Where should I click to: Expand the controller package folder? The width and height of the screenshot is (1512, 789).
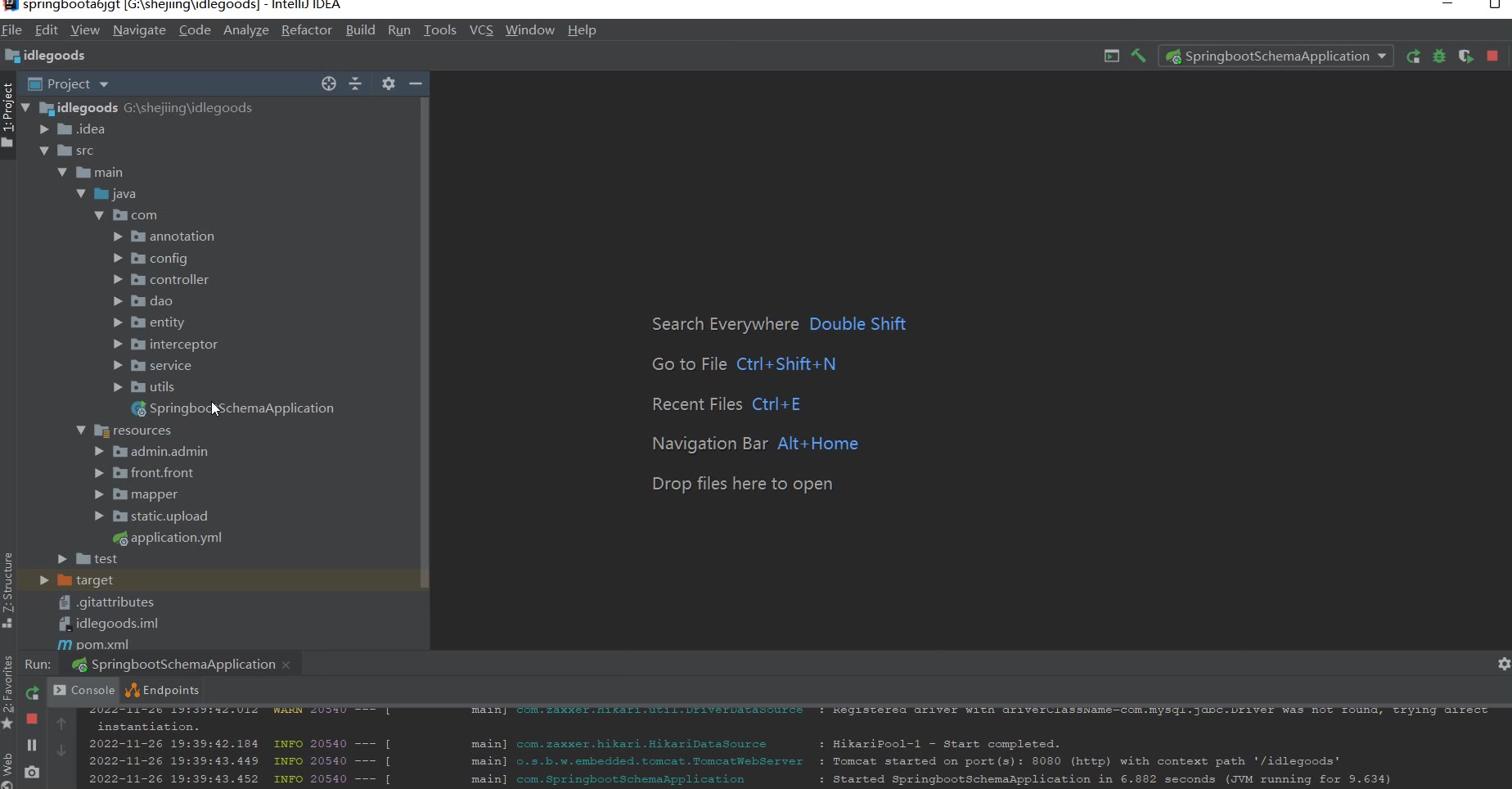click(118, 280)
